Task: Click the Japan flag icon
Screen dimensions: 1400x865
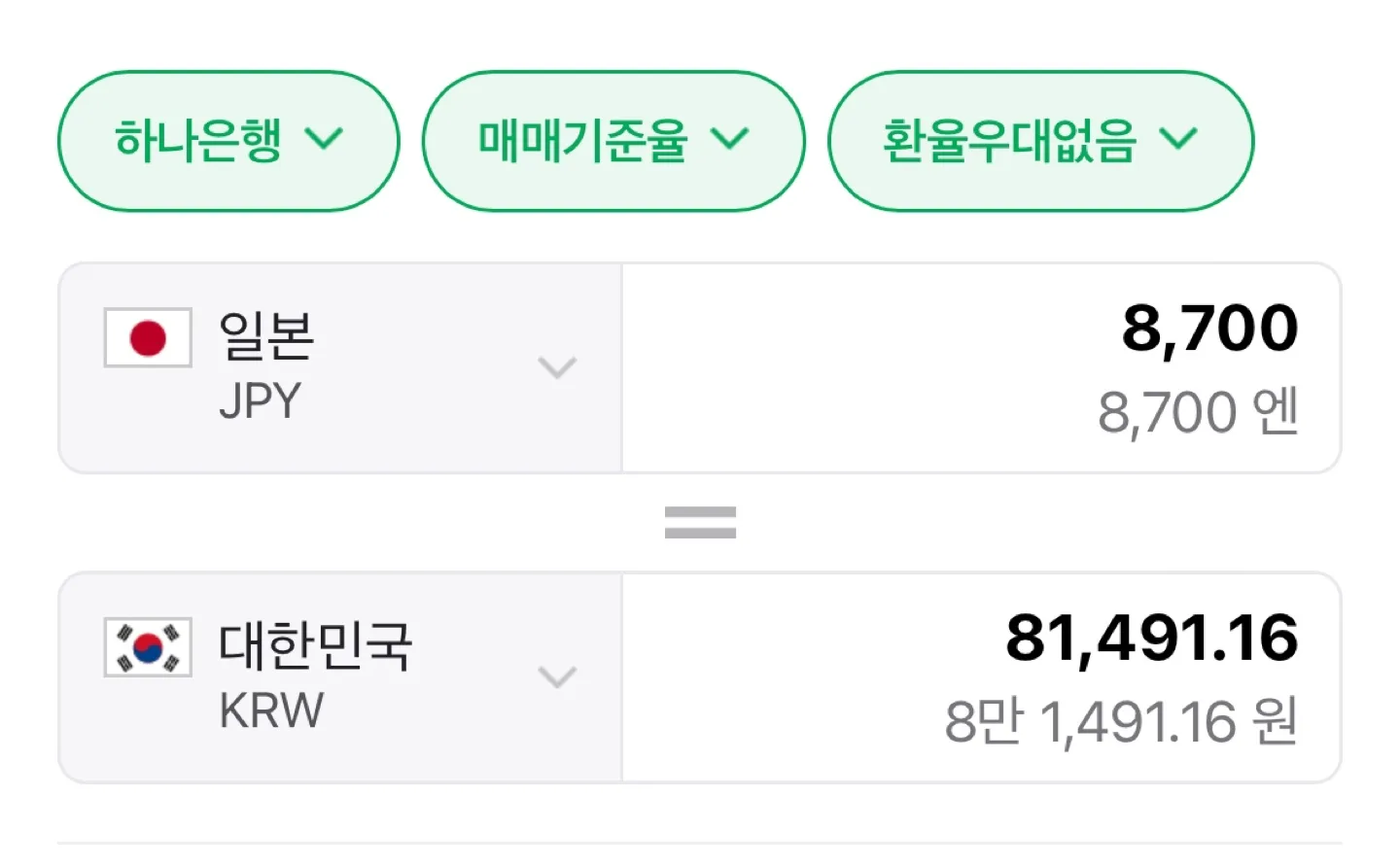Action: [148, 338]
